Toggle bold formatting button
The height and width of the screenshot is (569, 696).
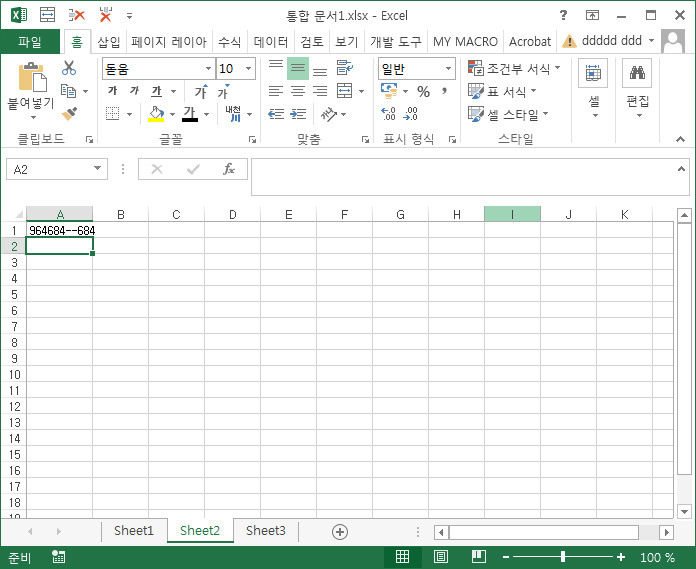112,91
